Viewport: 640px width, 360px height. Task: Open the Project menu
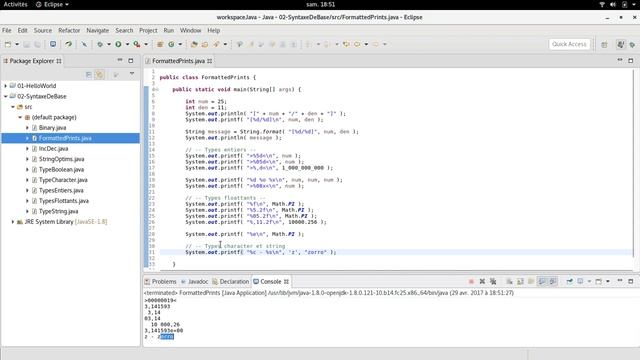coord(148,30)
